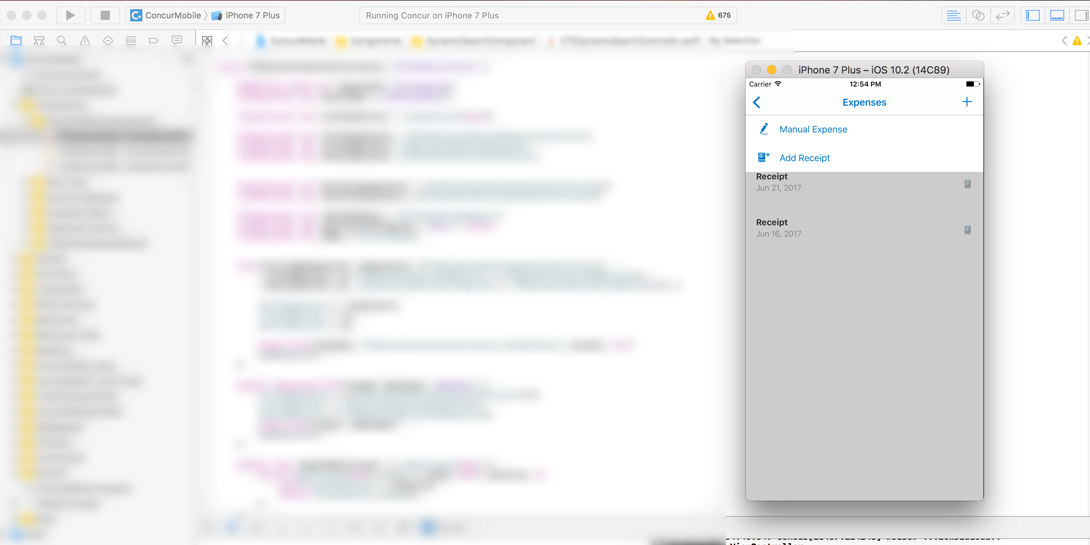The width and height of the screenshot is (1090, 545).
Task: Tap the plus button in Expenses header
Action: click(x=966, y=101)
